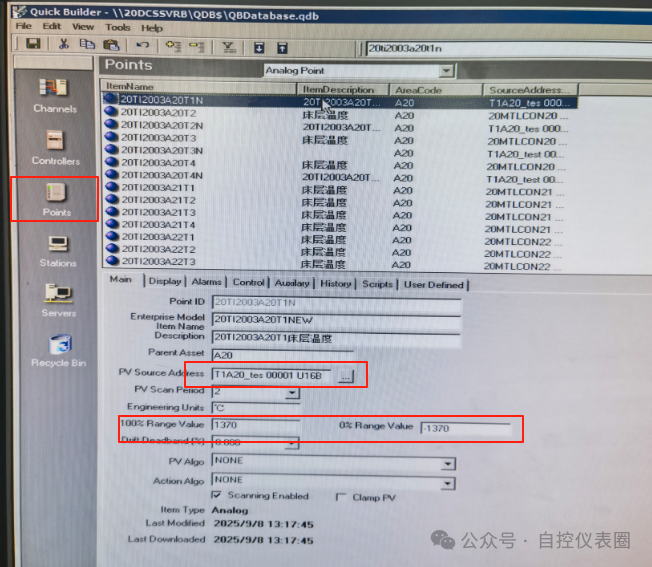Select the 20TI2003A20T1N list row
Viewport: 652px width, 567px height.
coord(340,101)
